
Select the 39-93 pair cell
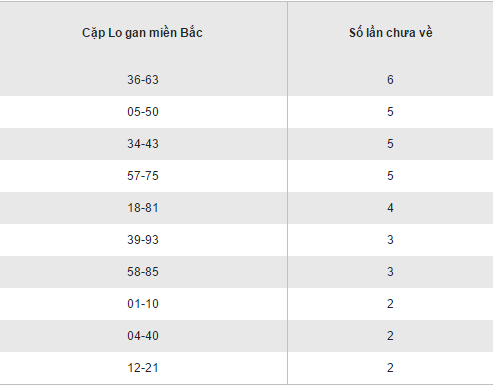click(143, 240)
